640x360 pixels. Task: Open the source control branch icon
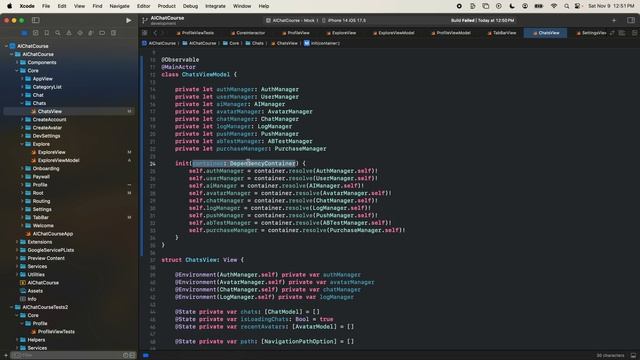pyautogui.click(x=144, y=20)
